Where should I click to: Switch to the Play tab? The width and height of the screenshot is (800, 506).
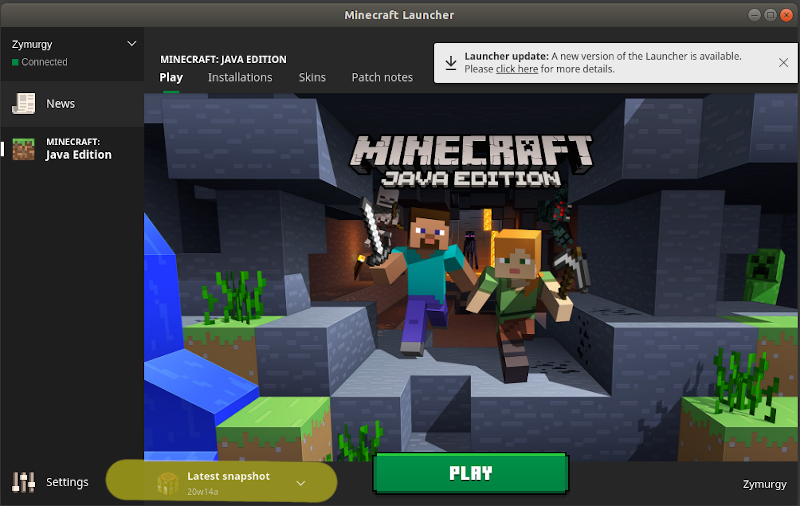point(171,78)
